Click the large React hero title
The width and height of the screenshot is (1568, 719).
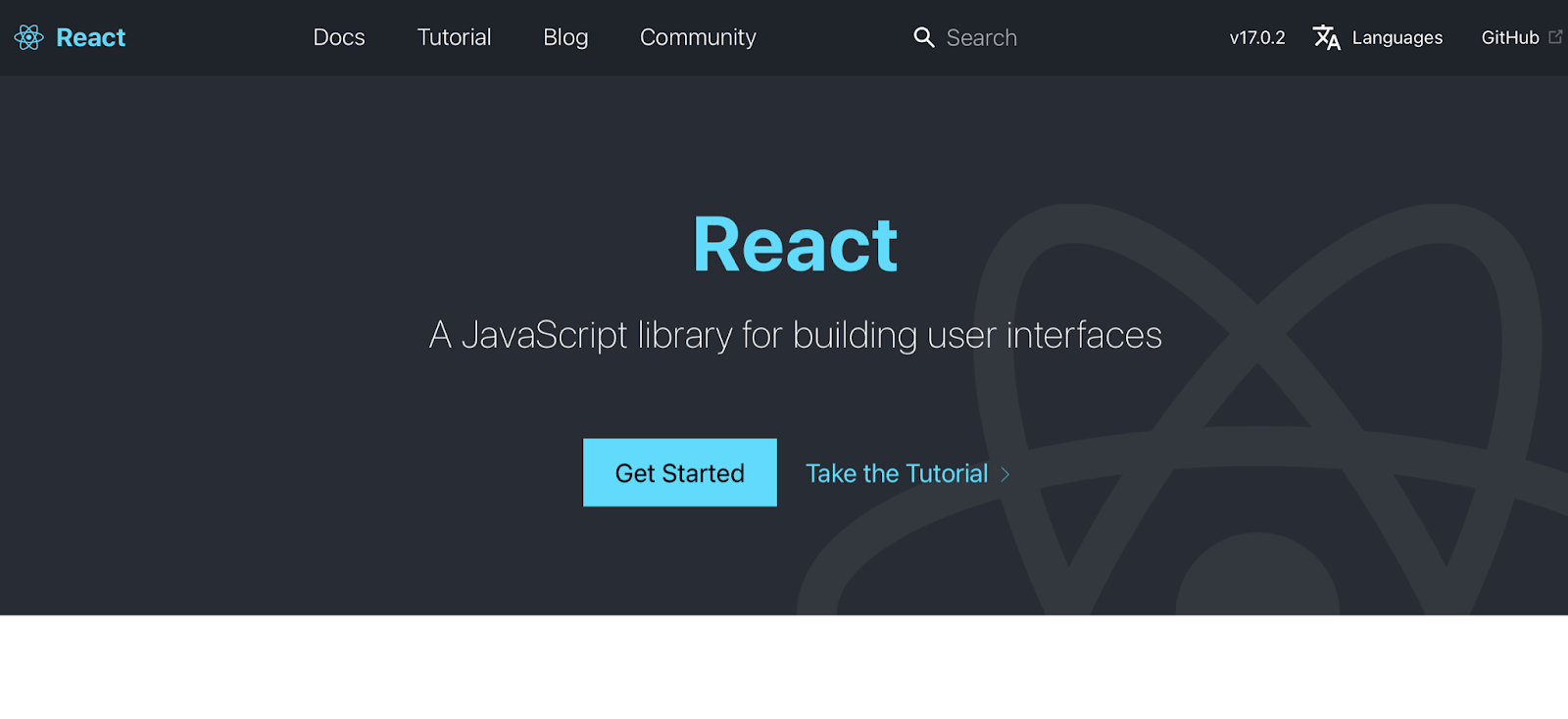795,244
